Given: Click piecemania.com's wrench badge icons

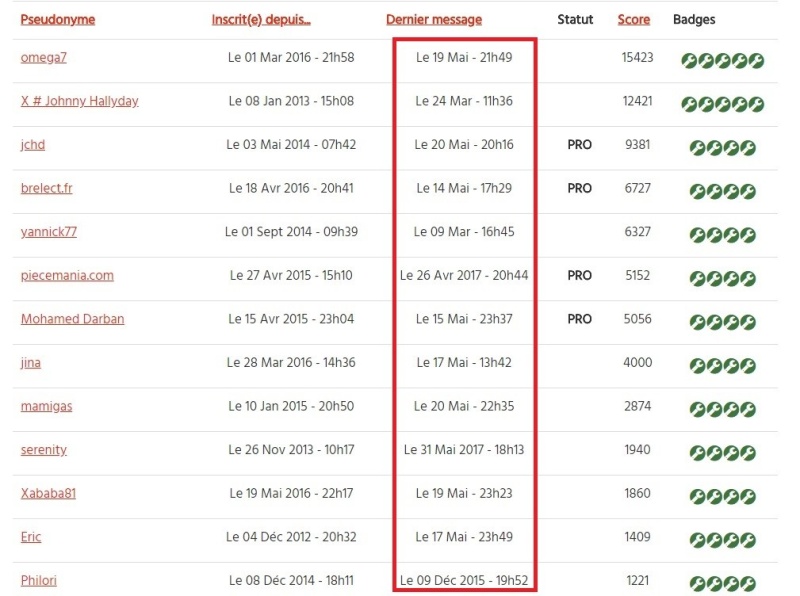Looking at the screenshot, I should [x=722, y=279].
